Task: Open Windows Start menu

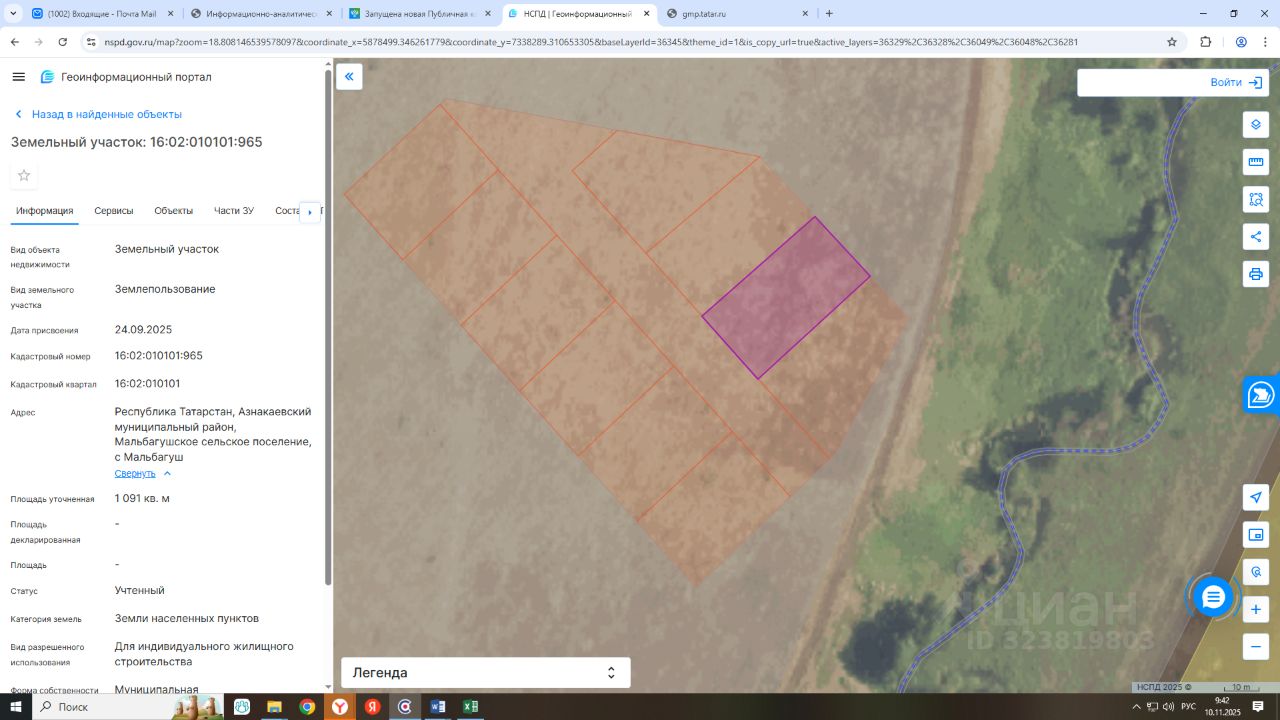Action: [16, 707]
